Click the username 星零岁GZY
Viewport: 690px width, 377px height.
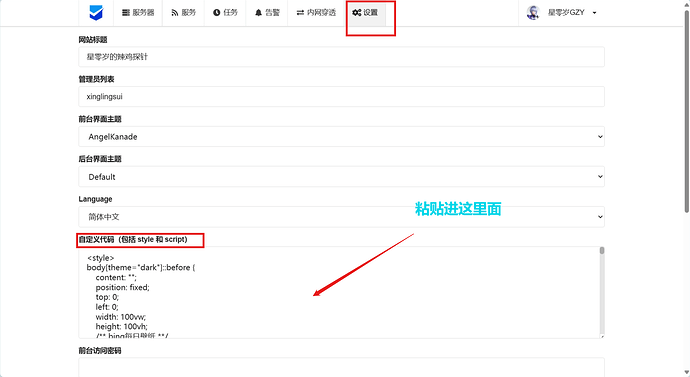coord(566,13)
